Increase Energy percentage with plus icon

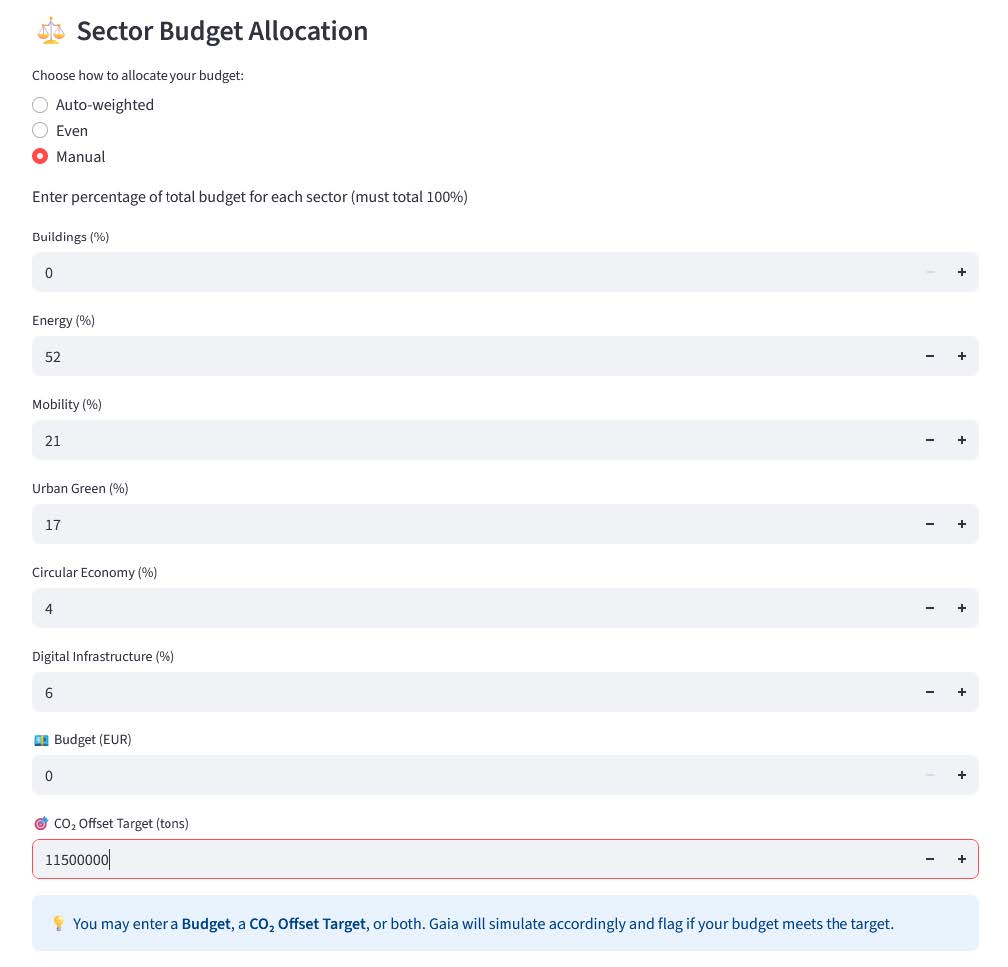click(962, 356)
